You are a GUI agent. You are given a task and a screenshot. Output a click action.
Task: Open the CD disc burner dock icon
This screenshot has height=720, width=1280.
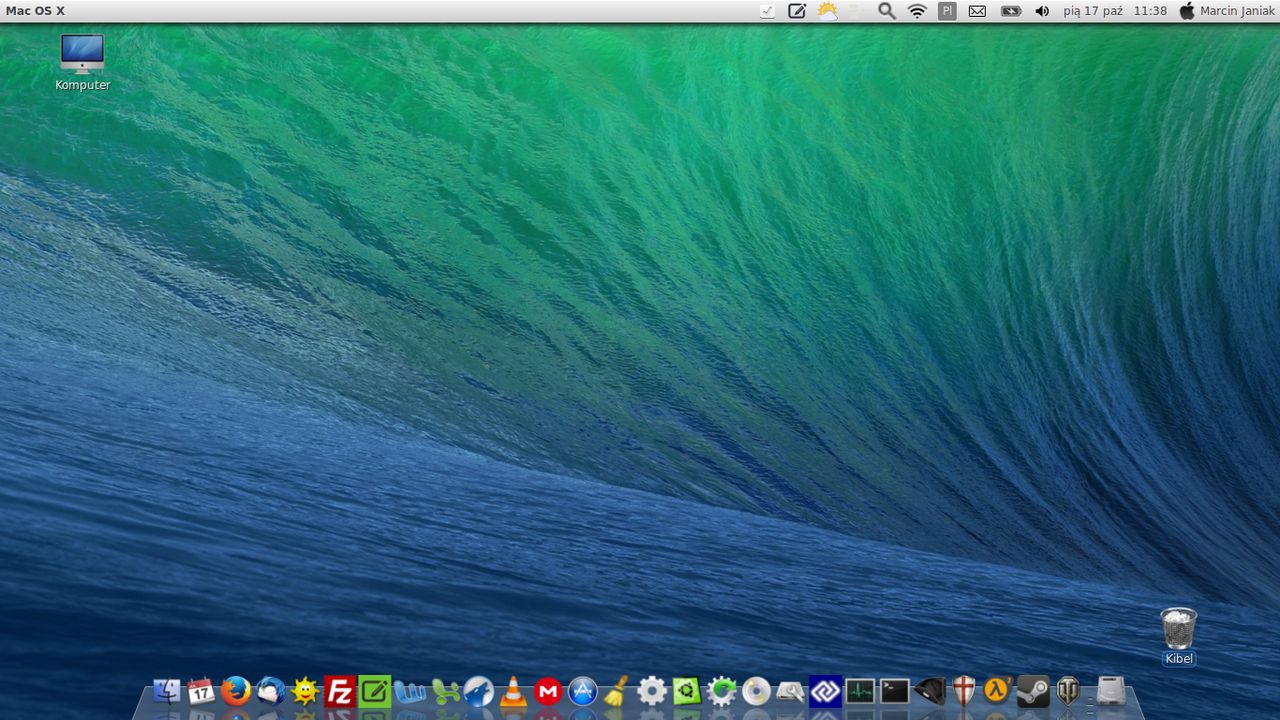coord(756,691)
